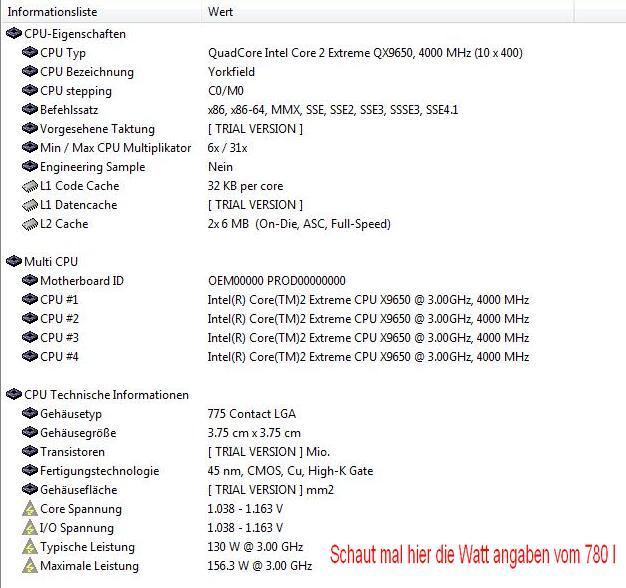
Task: Select the CPU Technische Informationen group heading
Action: tap(107, 395)
